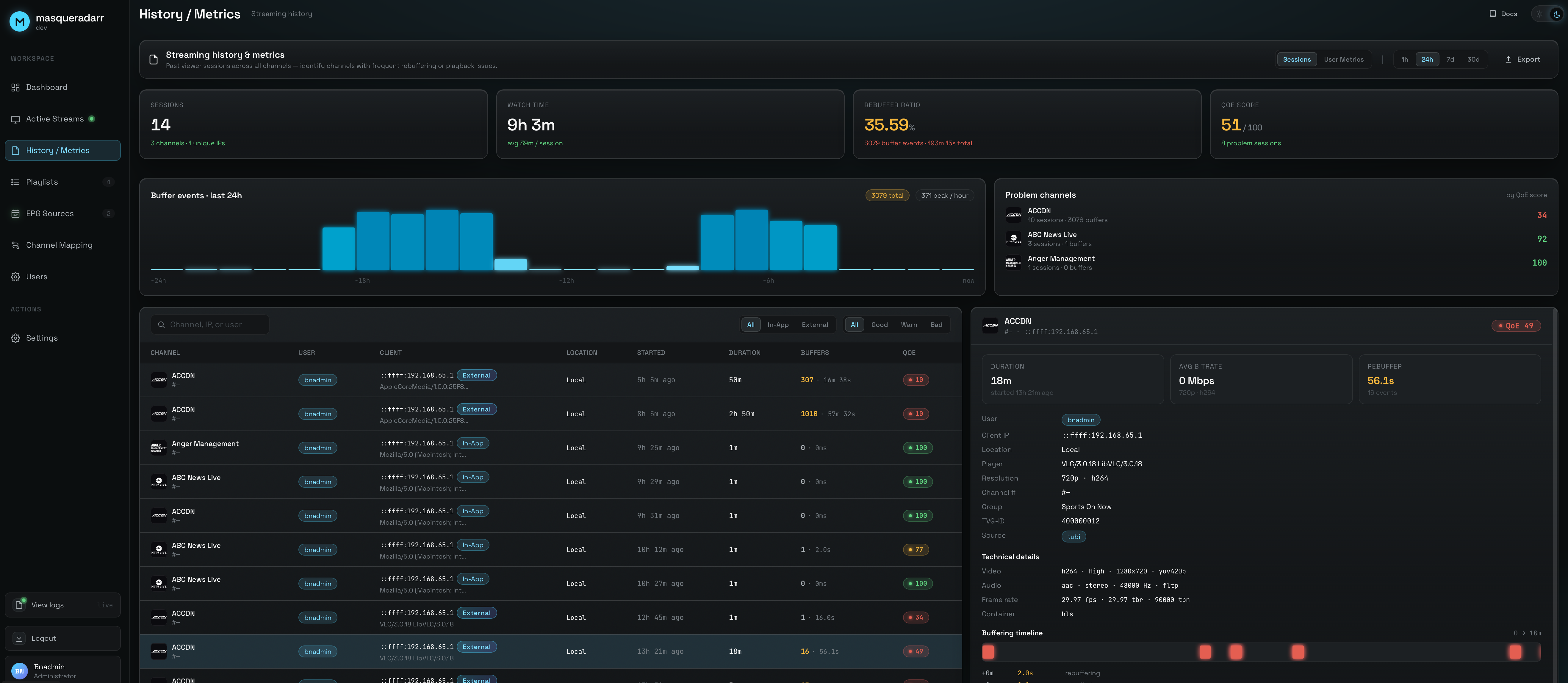
Task: Filter sessions by Bad quality
Action: pos(936,325)
